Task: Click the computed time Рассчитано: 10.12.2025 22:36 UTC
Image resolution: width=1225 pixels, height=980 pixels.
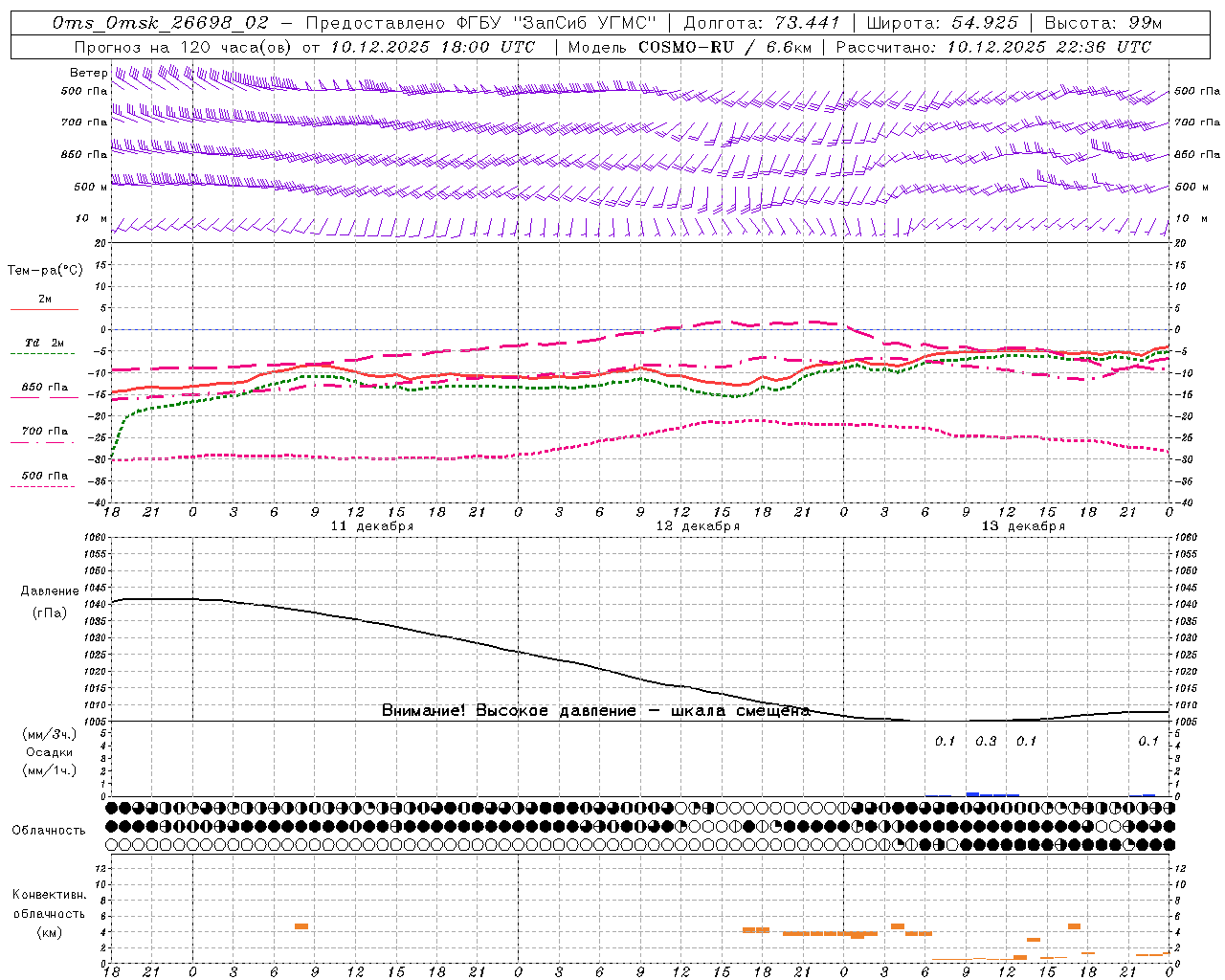Action: pyautogui.click(x=993, y=47)
